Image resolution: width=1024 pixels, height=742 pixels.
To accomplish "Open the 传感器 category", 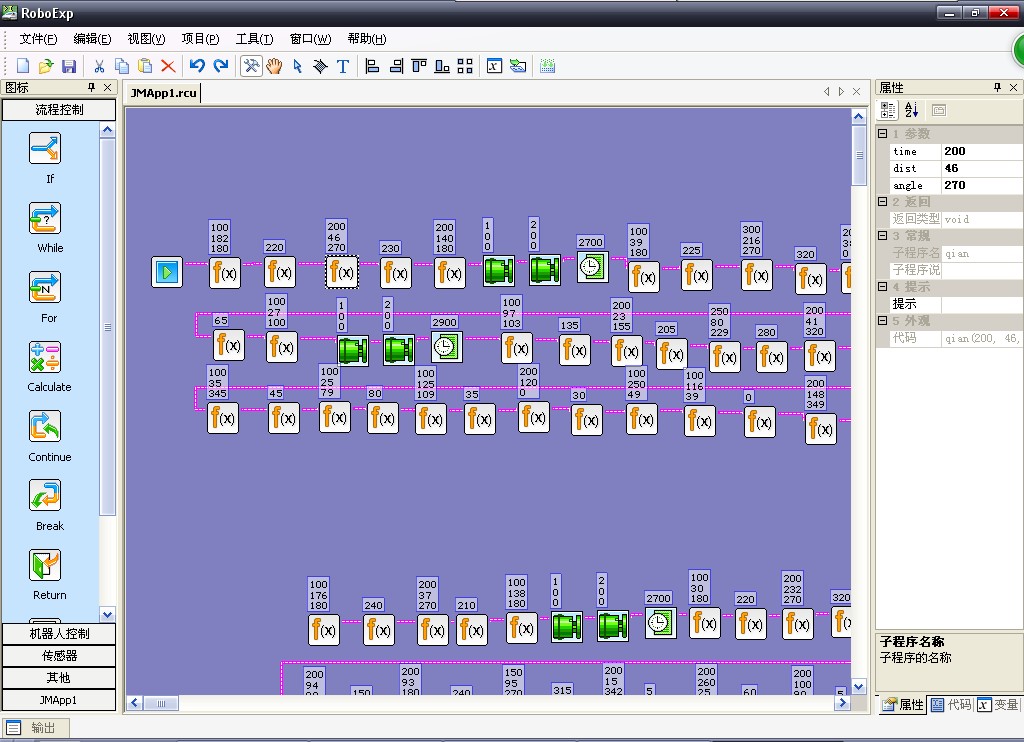I will (59, 656).
